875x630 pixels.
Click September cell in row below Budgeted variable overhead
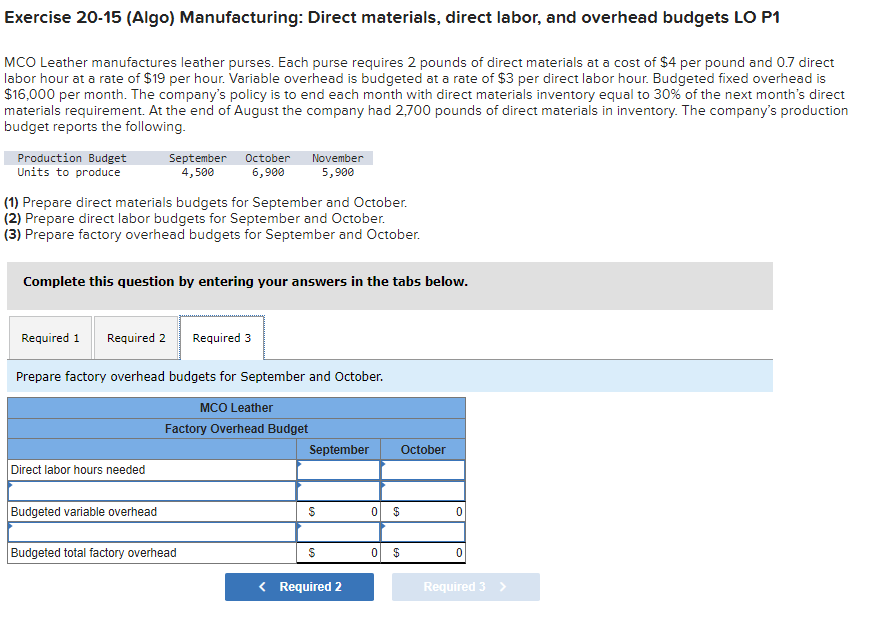338,532
